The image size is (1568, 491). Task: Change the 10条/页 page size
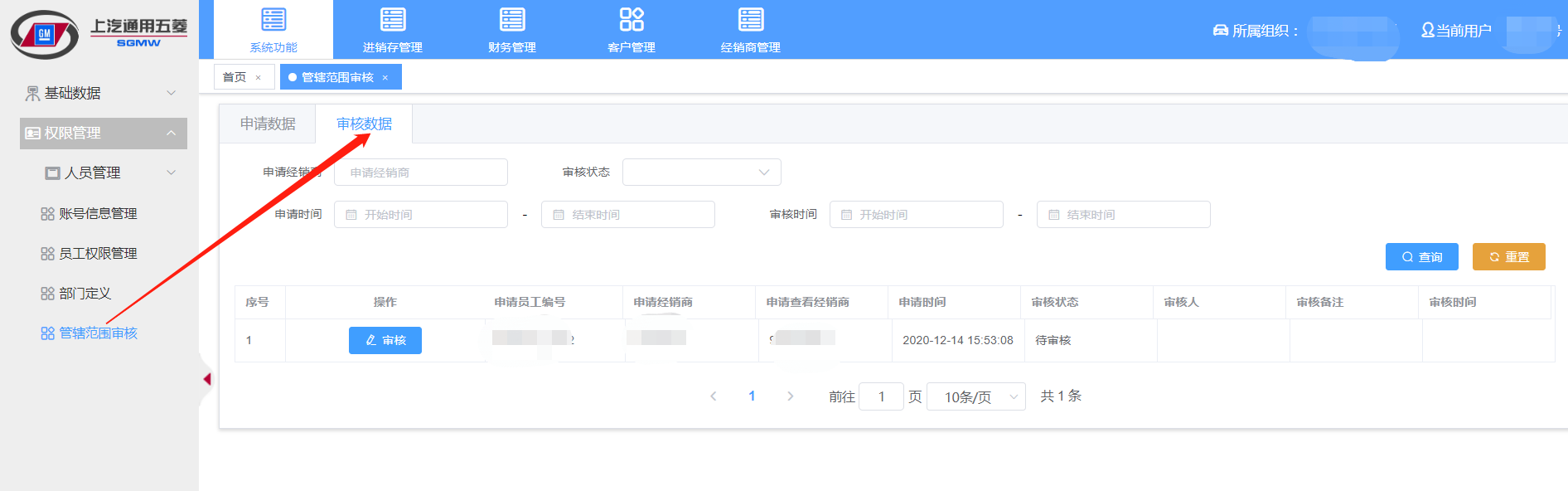(x=976, y=396)
